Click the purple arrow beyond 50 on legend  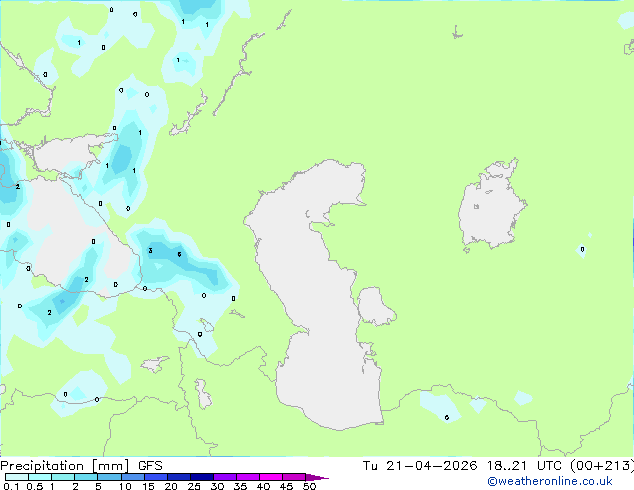coord(317,477)
